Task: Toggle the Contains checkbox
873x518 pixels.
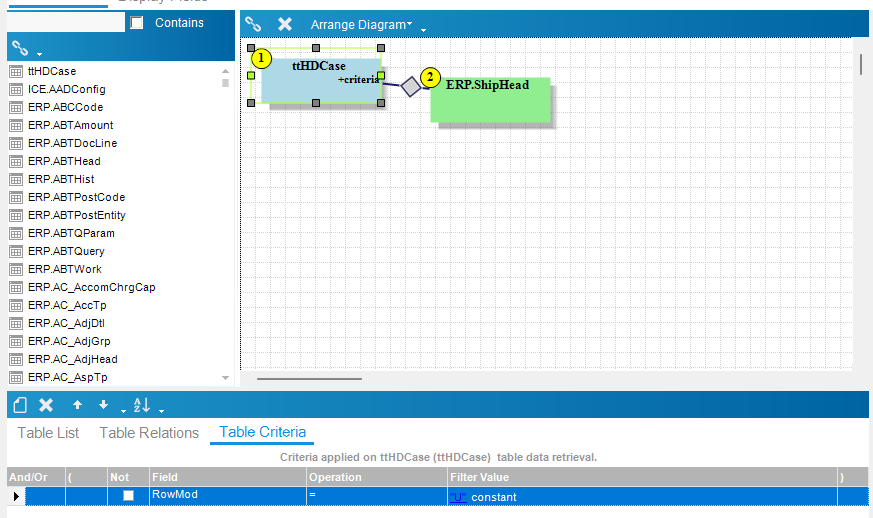Action: [x=136, y=22]
